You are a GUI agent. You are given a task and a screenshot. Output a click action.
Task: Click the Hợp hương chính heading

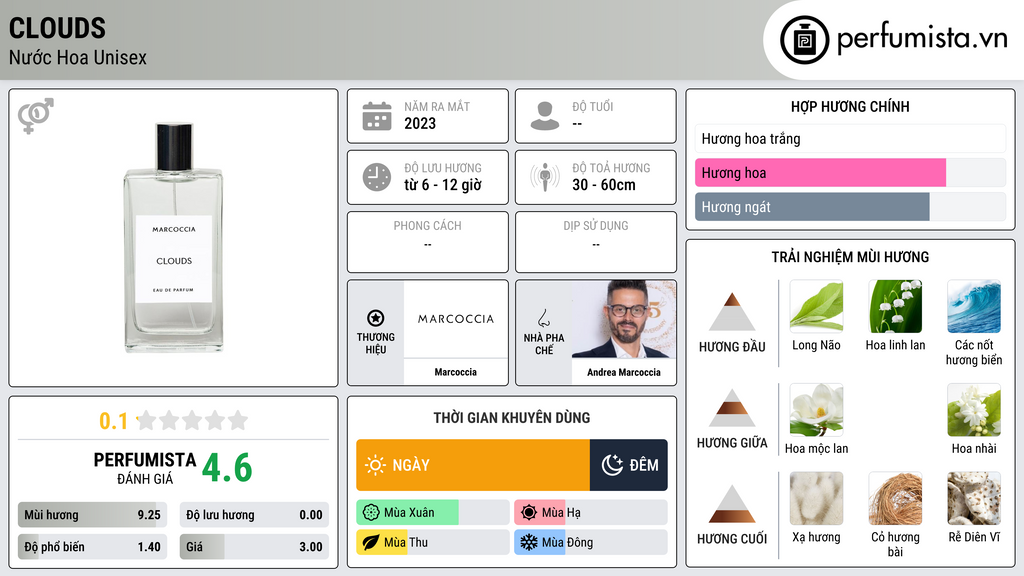850,106
